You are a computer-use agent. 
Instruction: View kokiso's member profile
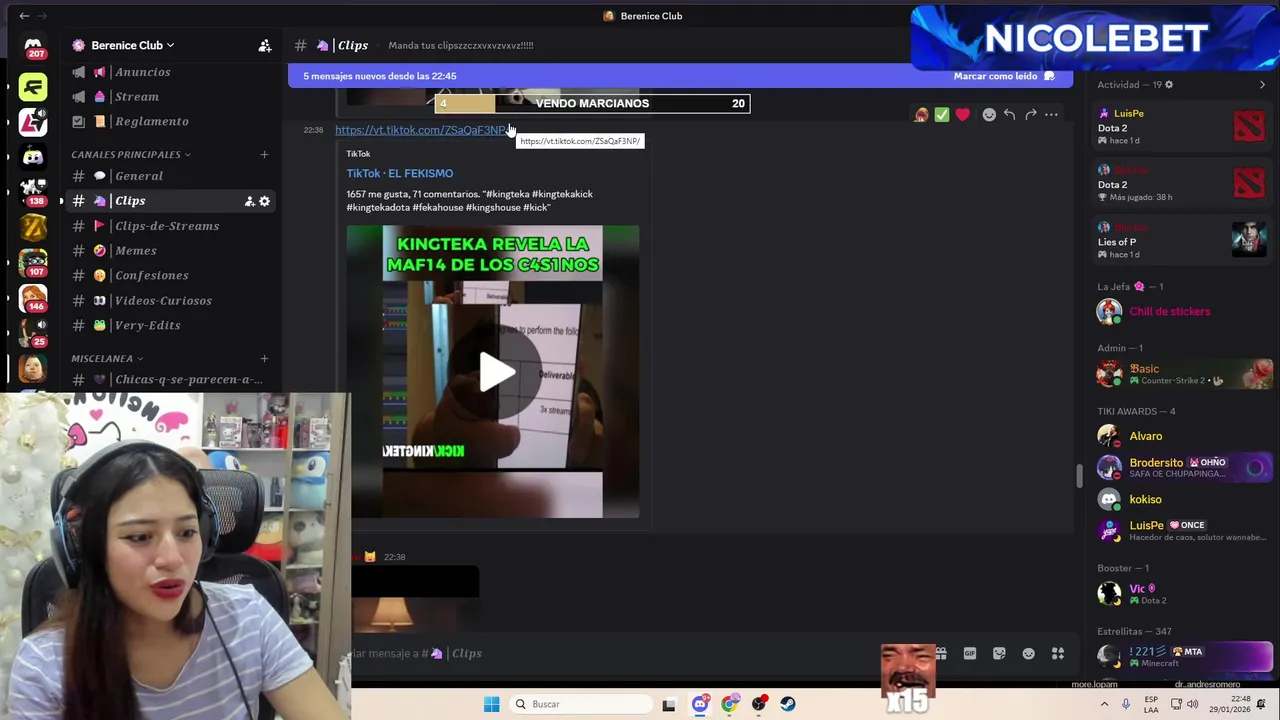pyautogui.click(x=1183, y=499)
